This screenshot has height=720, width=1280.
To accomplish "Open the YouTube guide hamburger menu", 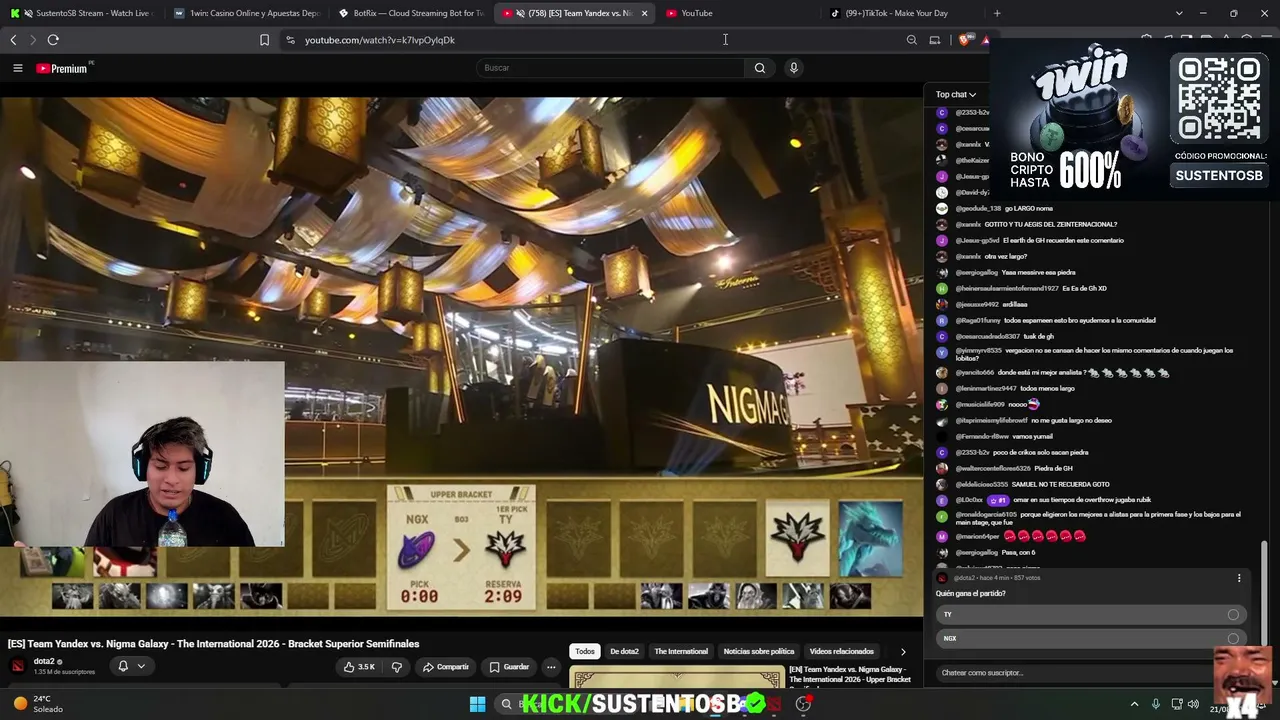I will pyautogui.click(x=17, y=68).
